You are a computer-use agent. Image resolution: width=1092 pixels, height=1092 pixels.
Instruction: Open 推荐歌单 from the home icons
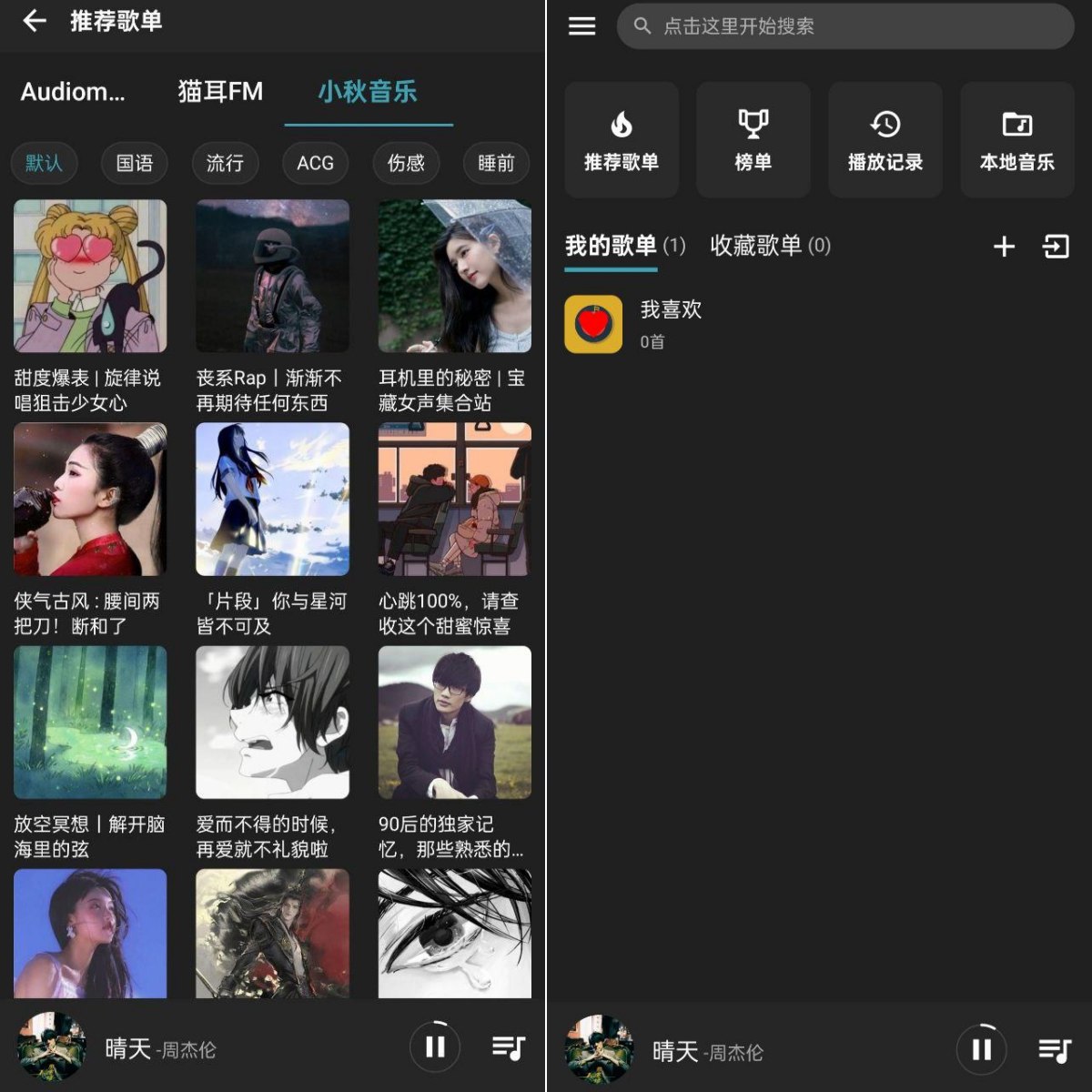[622, 138]
